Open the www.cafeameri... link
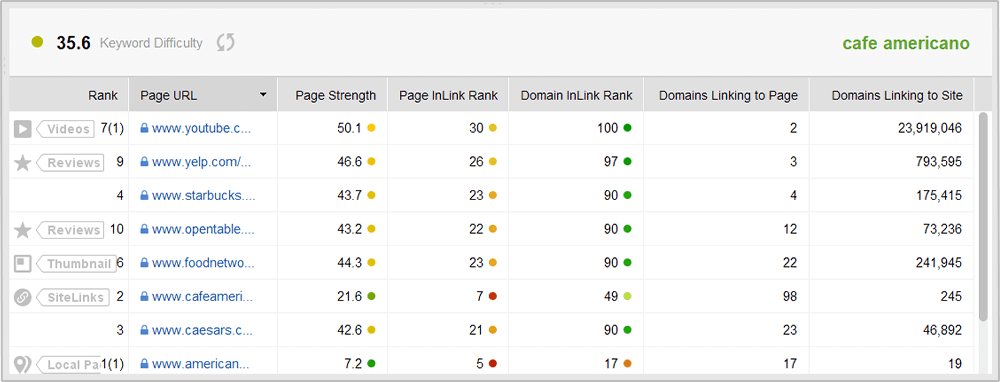Image resolution: width=1000 pixels, height=382 pixels. (202, 296)
